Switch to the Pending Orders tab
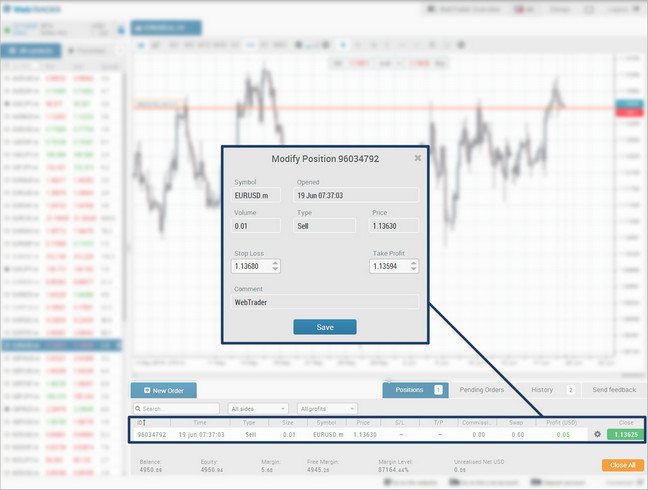648x490 pixels. (x=481, y=389)
